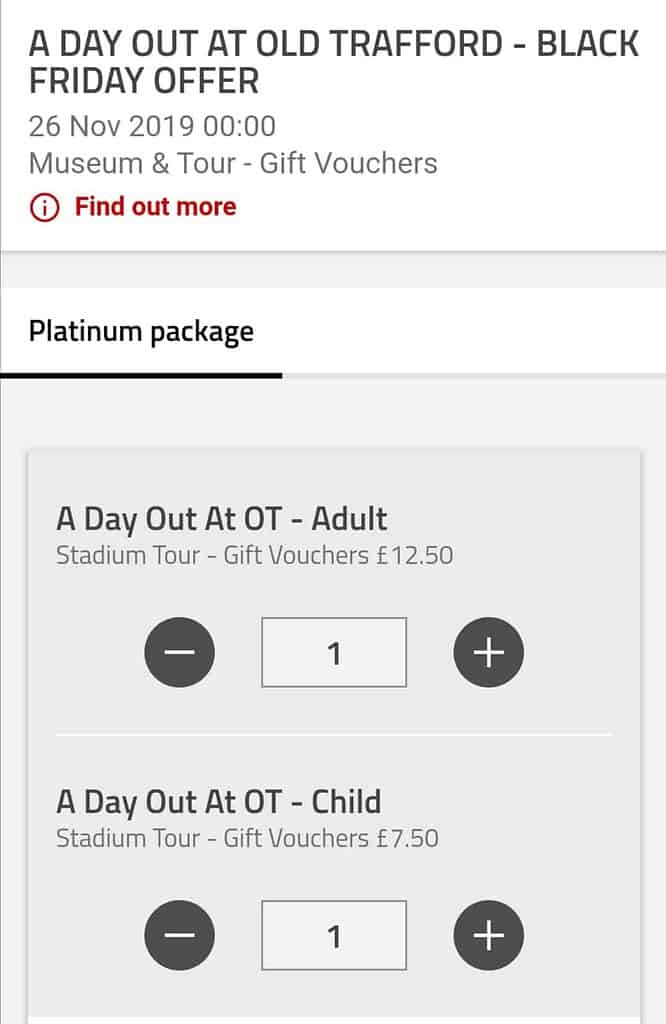Decrease Adult voucher quantity with minus icon
Image resolution: width=666 pixels, height=1024 pixels.
tap(180, 652)
